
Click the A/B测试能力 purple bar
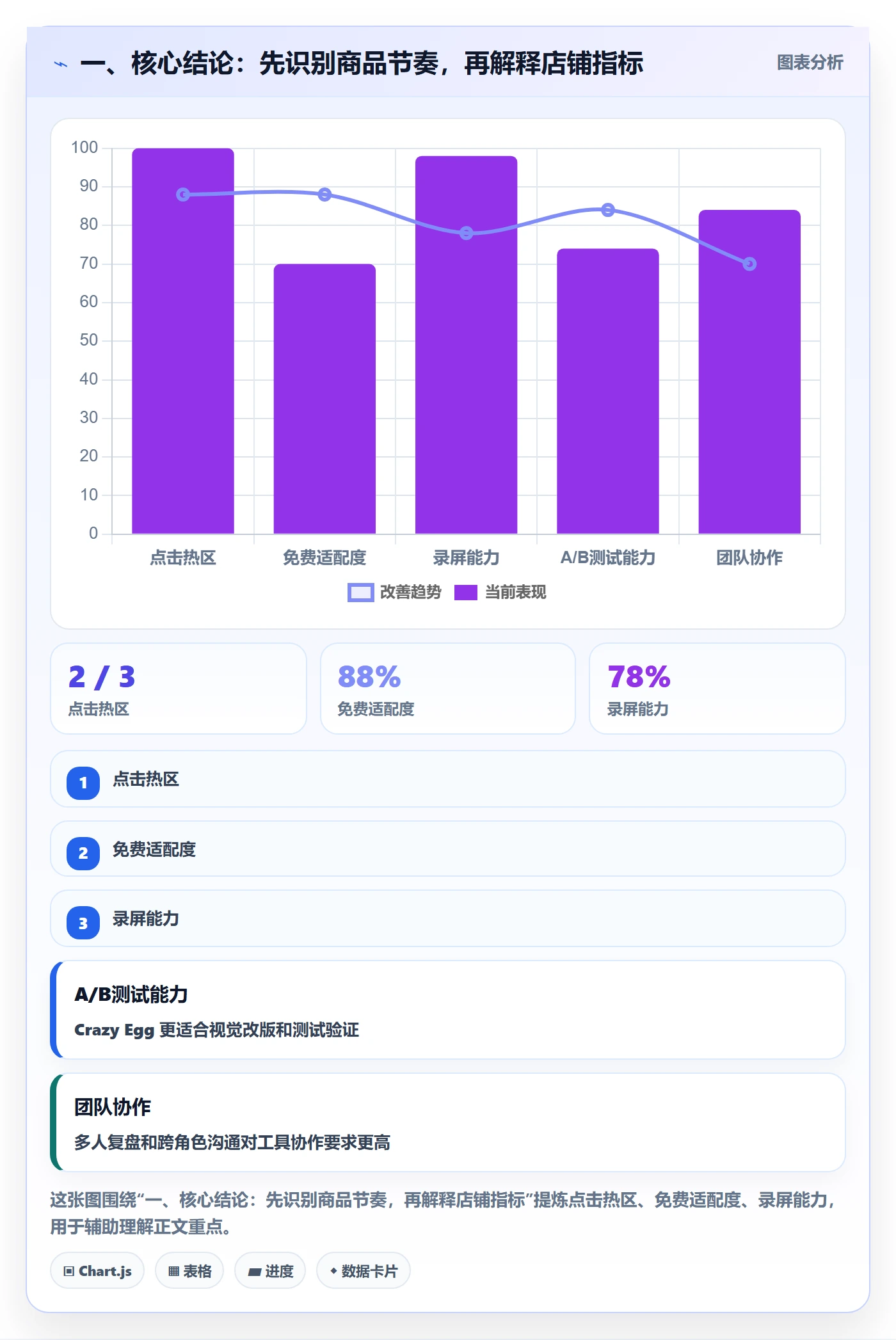(x=608, y=391)
